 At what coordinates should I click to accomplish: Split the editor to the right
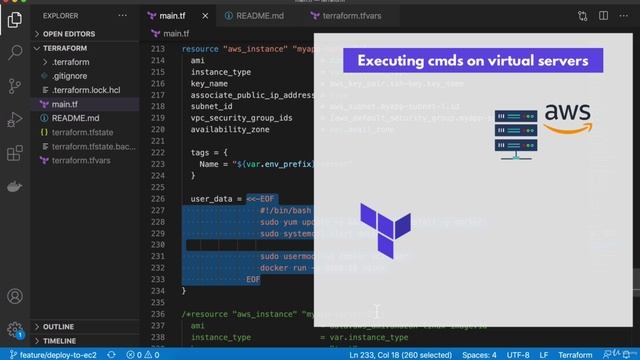(603, 16)
